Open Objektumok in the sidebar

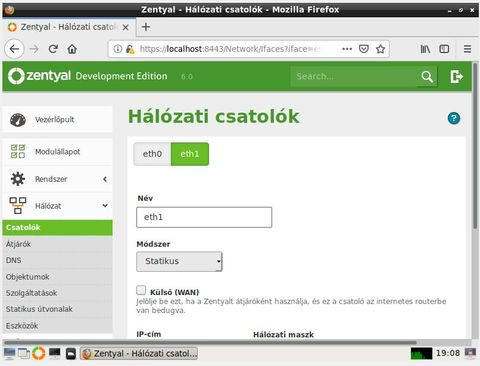click(57, 277)
